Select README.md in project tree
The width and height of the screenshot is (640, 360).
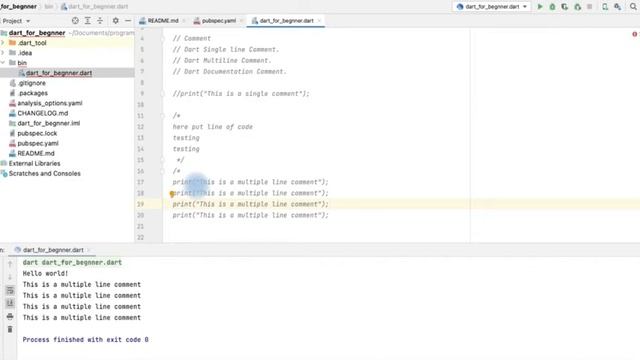(x=36, y=153)
